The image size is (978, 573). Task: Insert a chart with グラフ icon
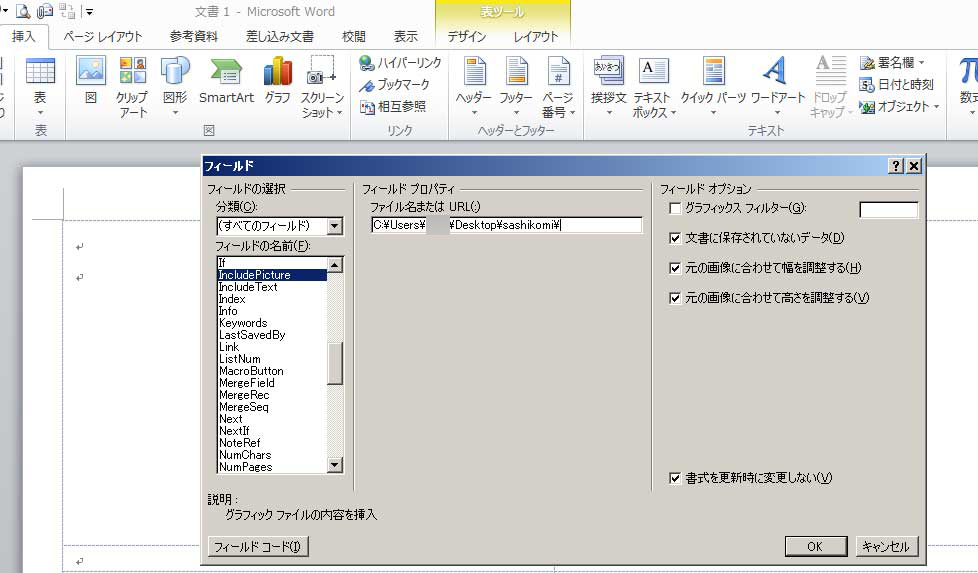coord(277,81)
